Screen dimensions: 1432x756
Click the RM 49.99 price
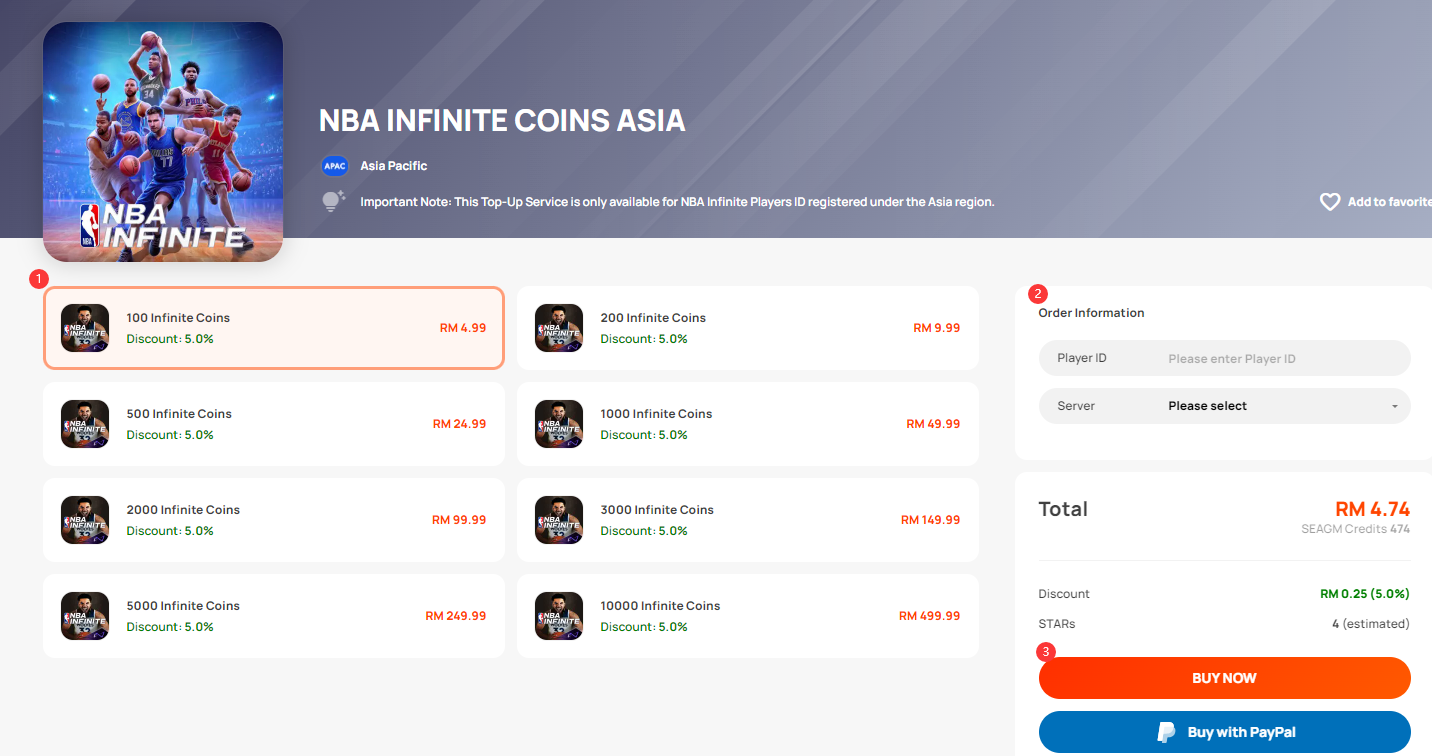(934, 424)
